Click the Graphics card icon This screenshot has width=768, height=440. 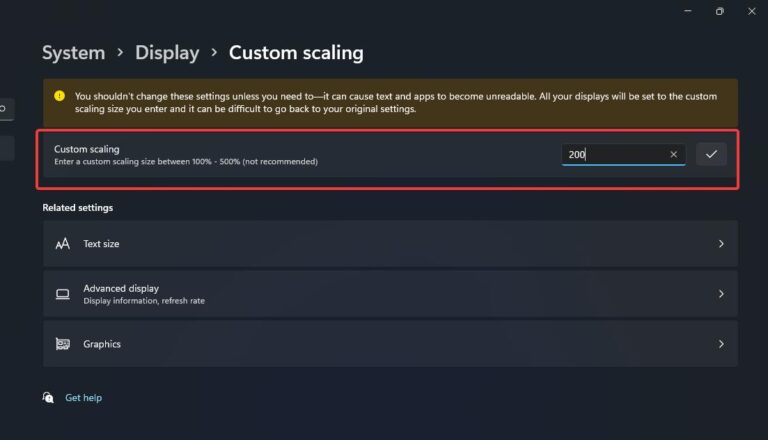(62, 344)
